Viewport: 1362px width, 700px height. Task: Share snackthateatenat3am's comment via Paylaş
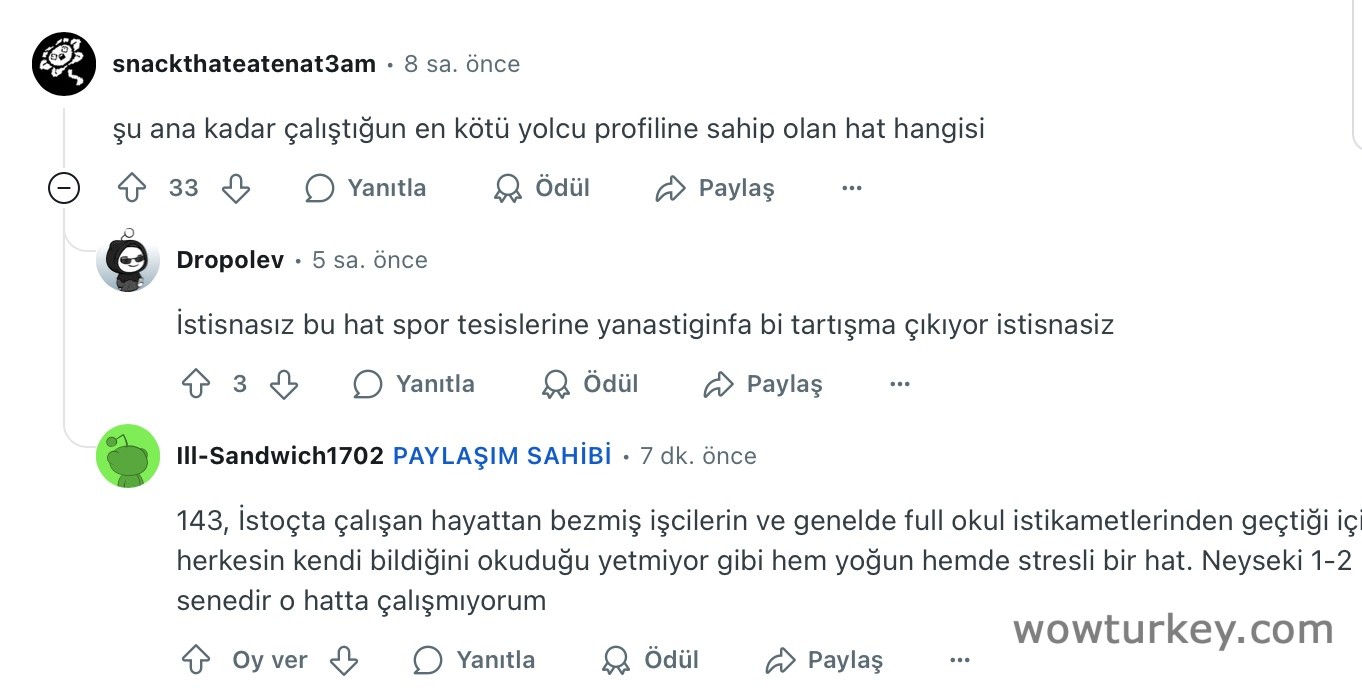(x=715, y=188)
